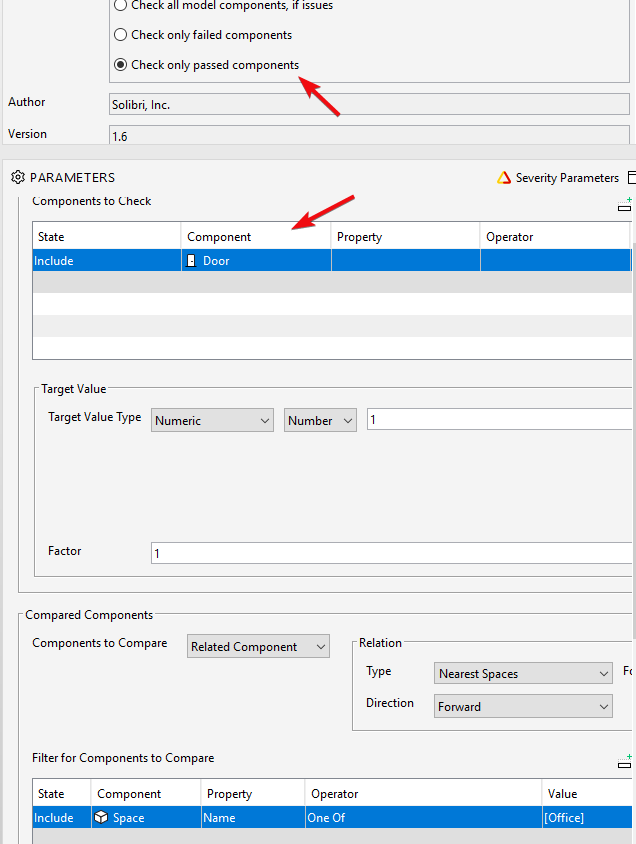Click the State column header in Components to Check
This screenshot has height=844, width=636.
tap(107, 237)
